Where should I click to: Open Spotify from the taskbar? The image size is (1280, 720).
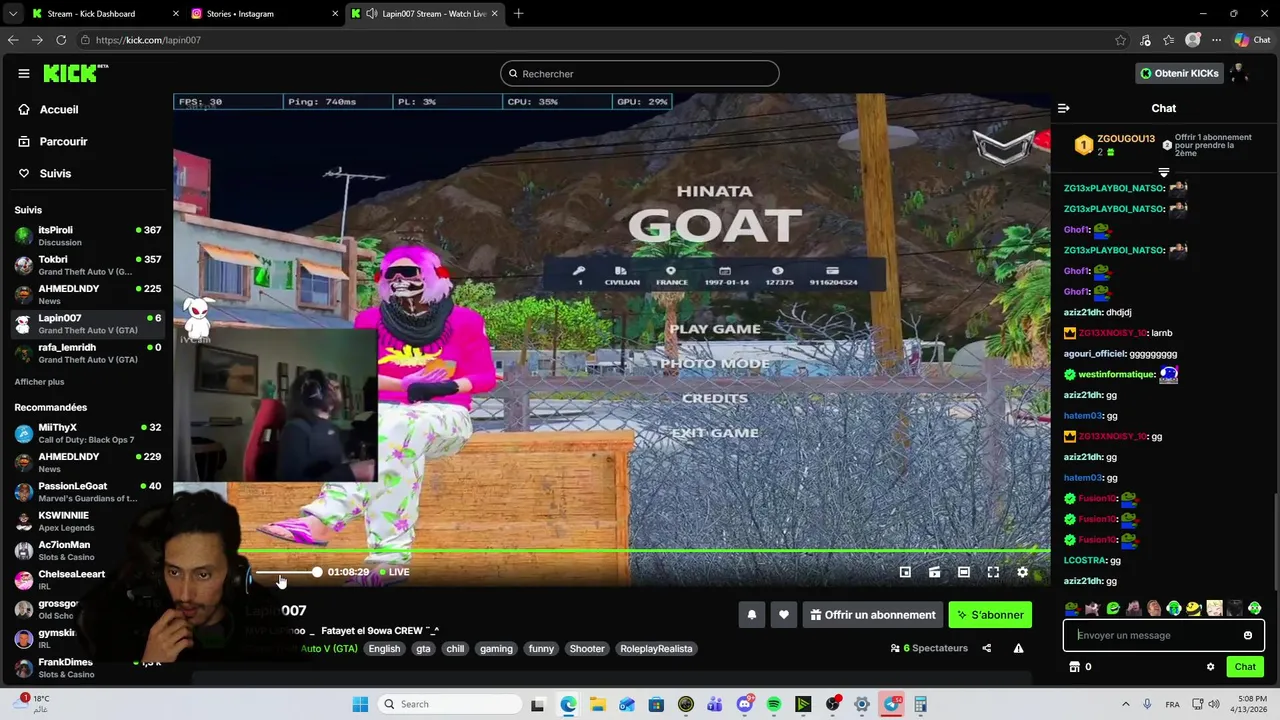click(774, 704)
